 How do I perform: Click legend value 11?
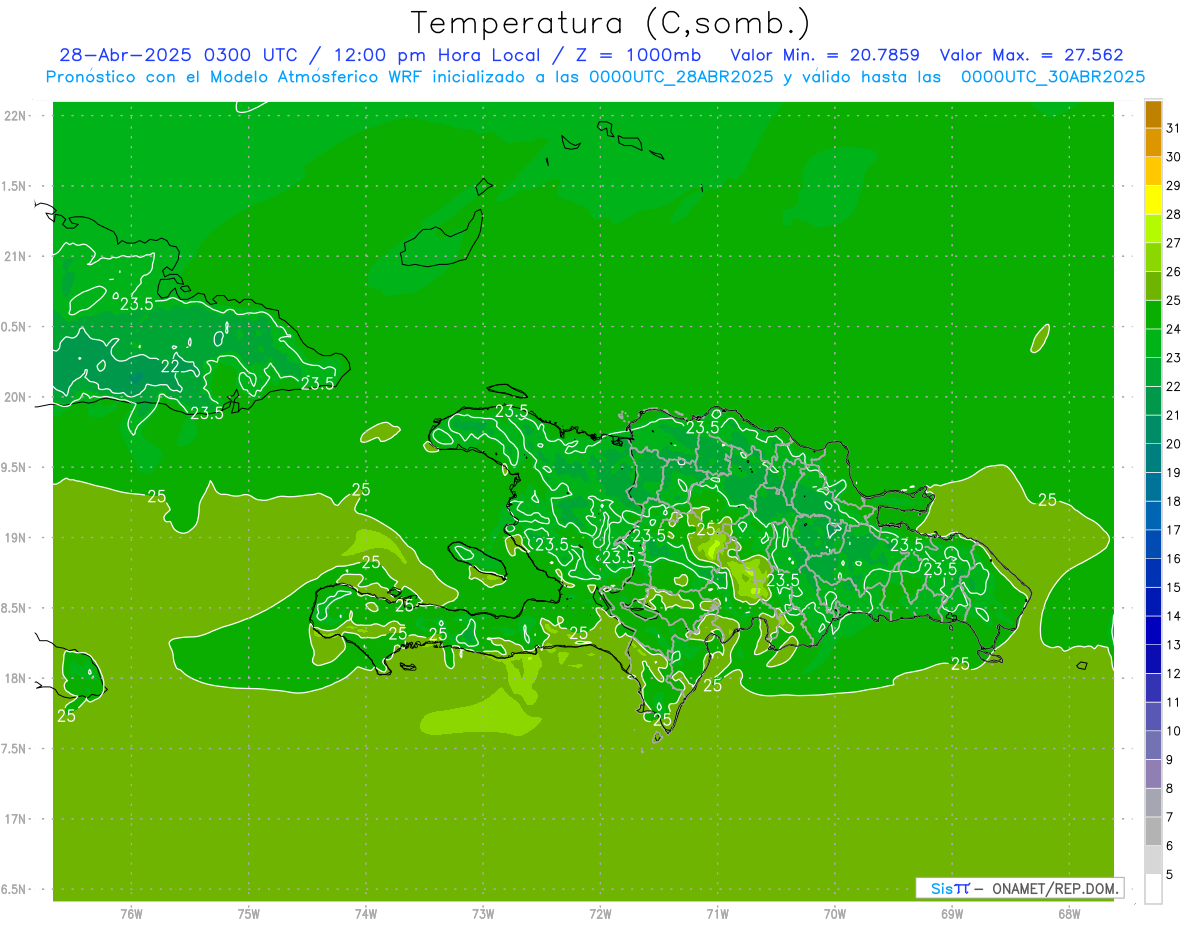tap(1173, 702)
